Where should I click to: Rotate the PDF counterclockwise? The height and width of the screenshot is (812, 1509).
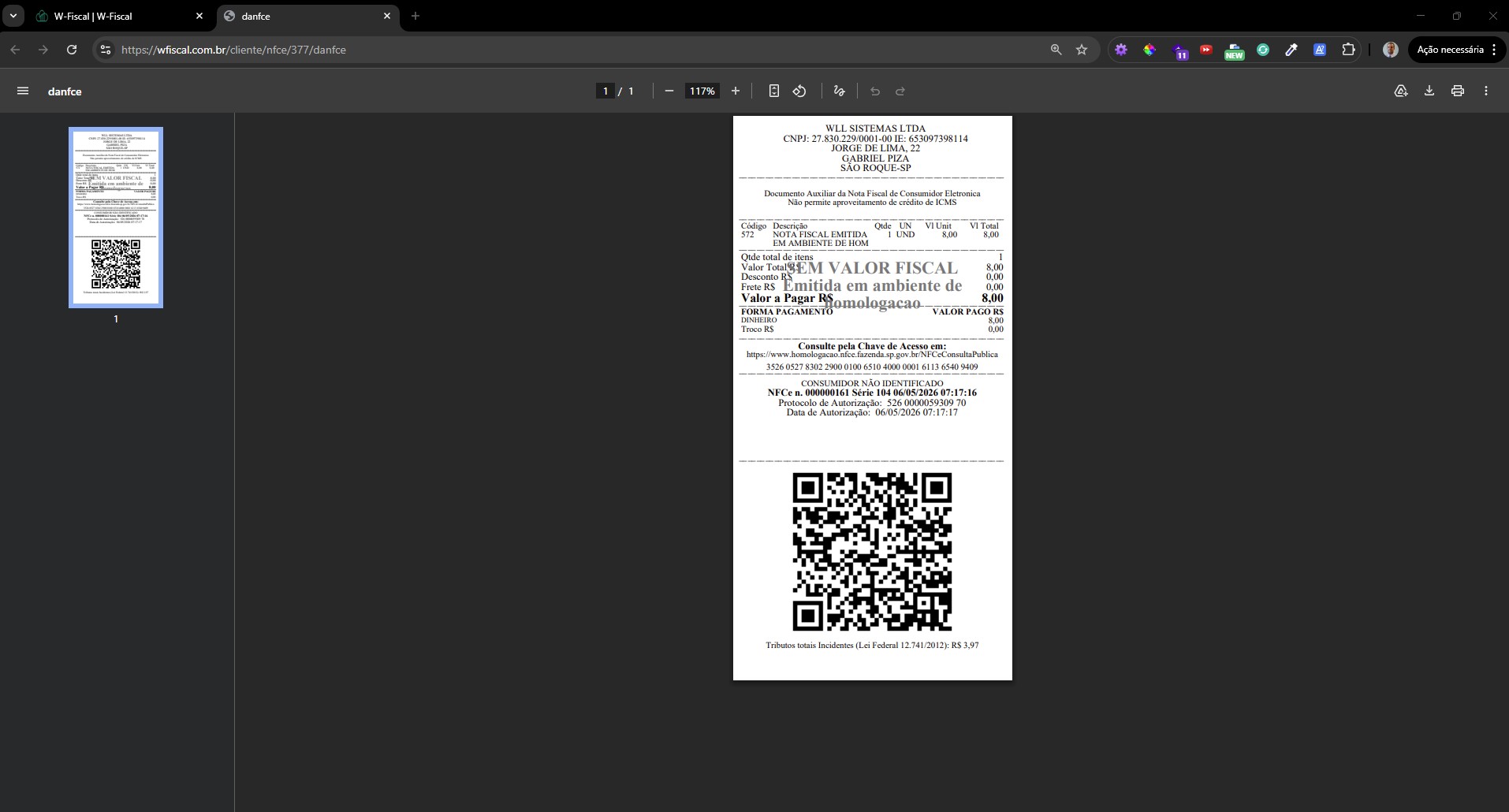click(799, 91)
